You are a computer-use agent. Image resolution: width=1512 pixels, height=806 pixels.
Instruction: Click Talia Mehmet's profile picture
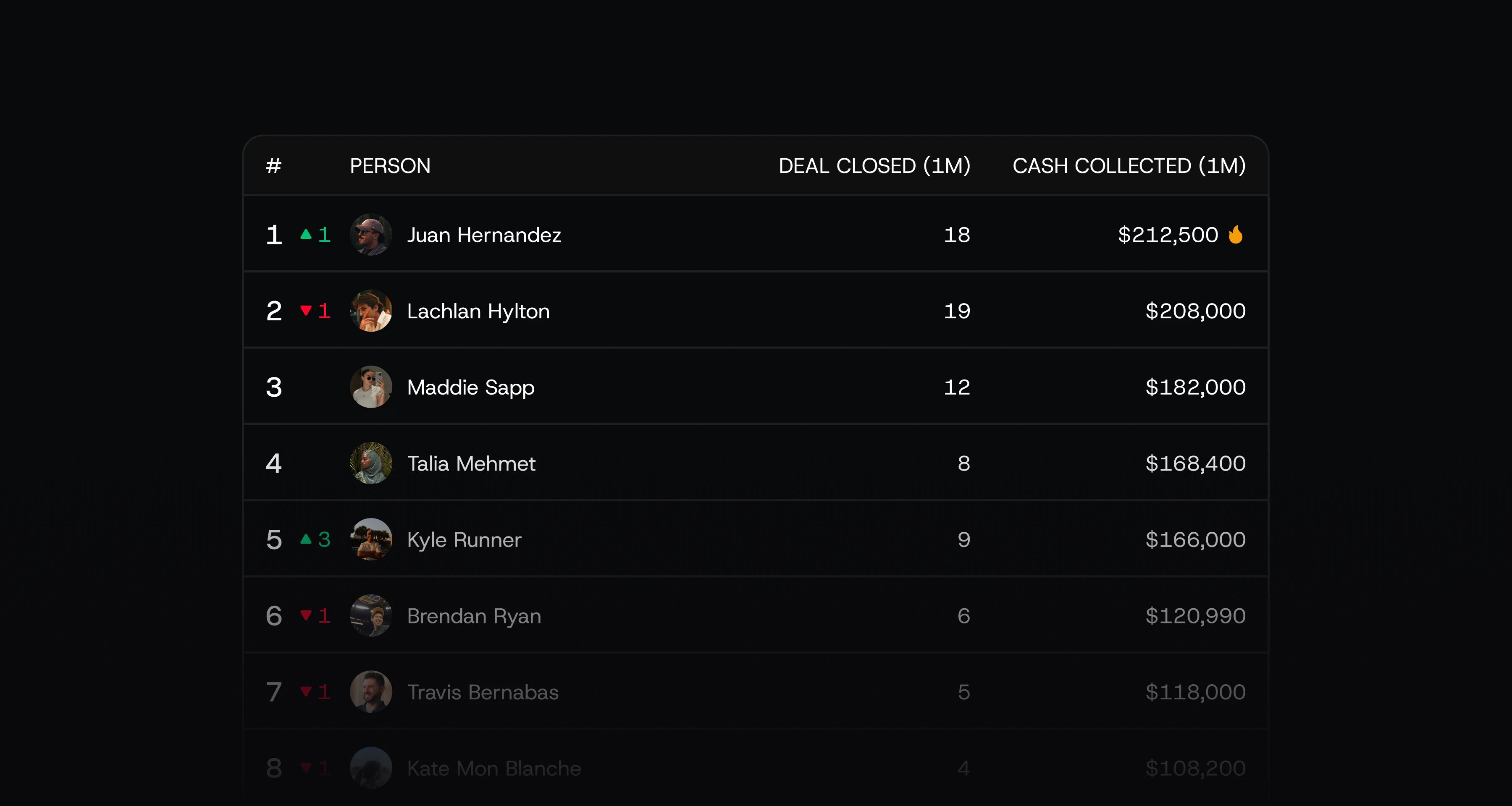pyautogui.click(x=371, y=463)
